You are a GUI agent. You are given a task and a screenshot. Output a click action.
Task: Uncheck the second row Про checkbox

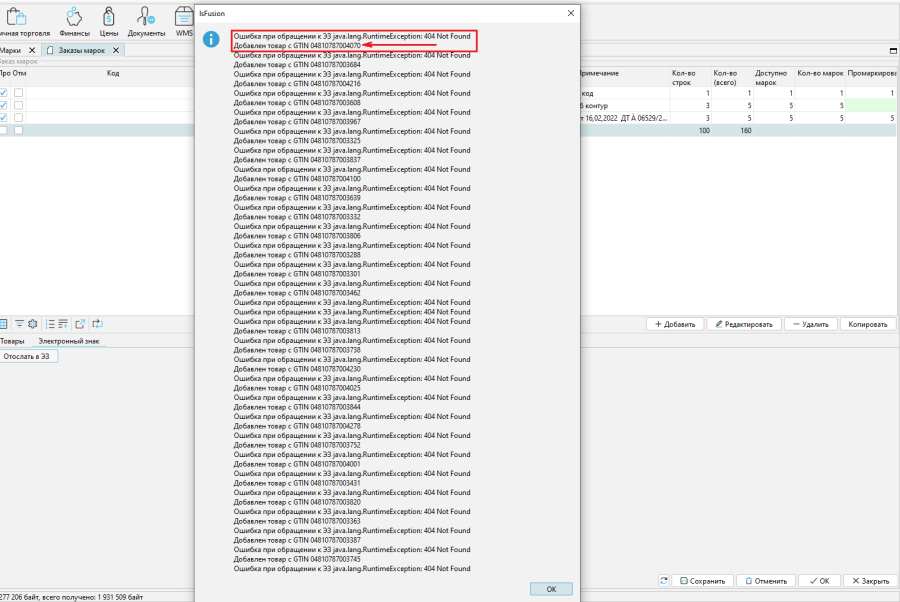[4, 105]
